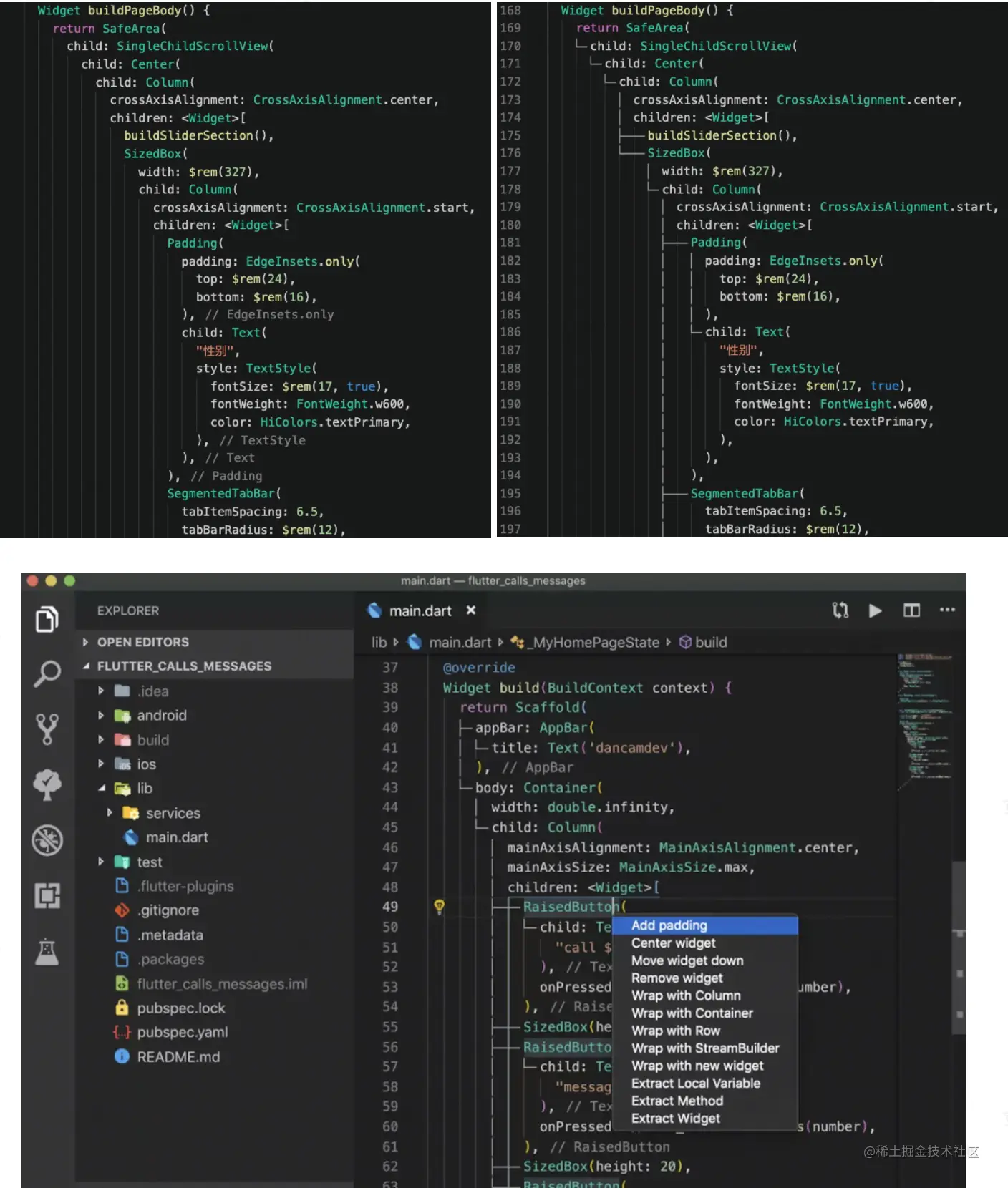This screenshot has width=1008, height=1188.
Task: Click the compare changes icon in the editor toolbar
Action: pos(840,610)
